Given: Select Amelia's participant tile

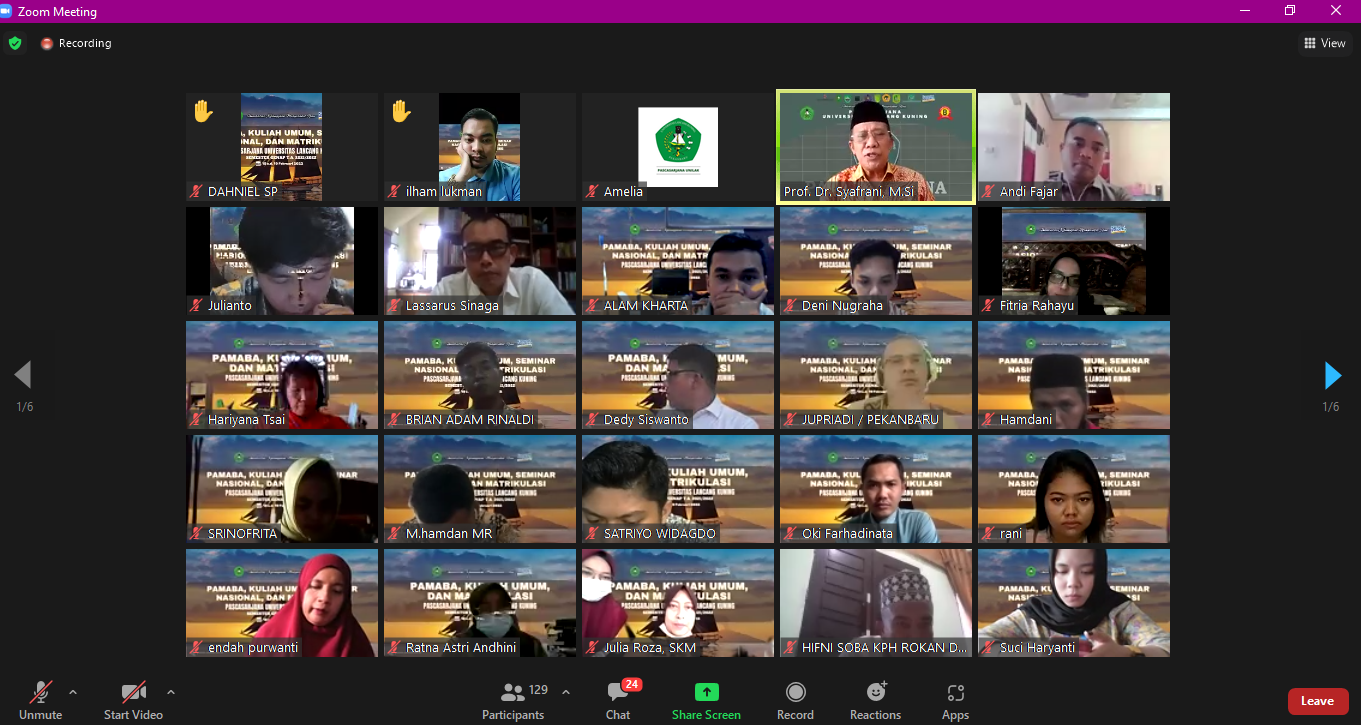Looking at the screenshot, I should click(678, 147).
